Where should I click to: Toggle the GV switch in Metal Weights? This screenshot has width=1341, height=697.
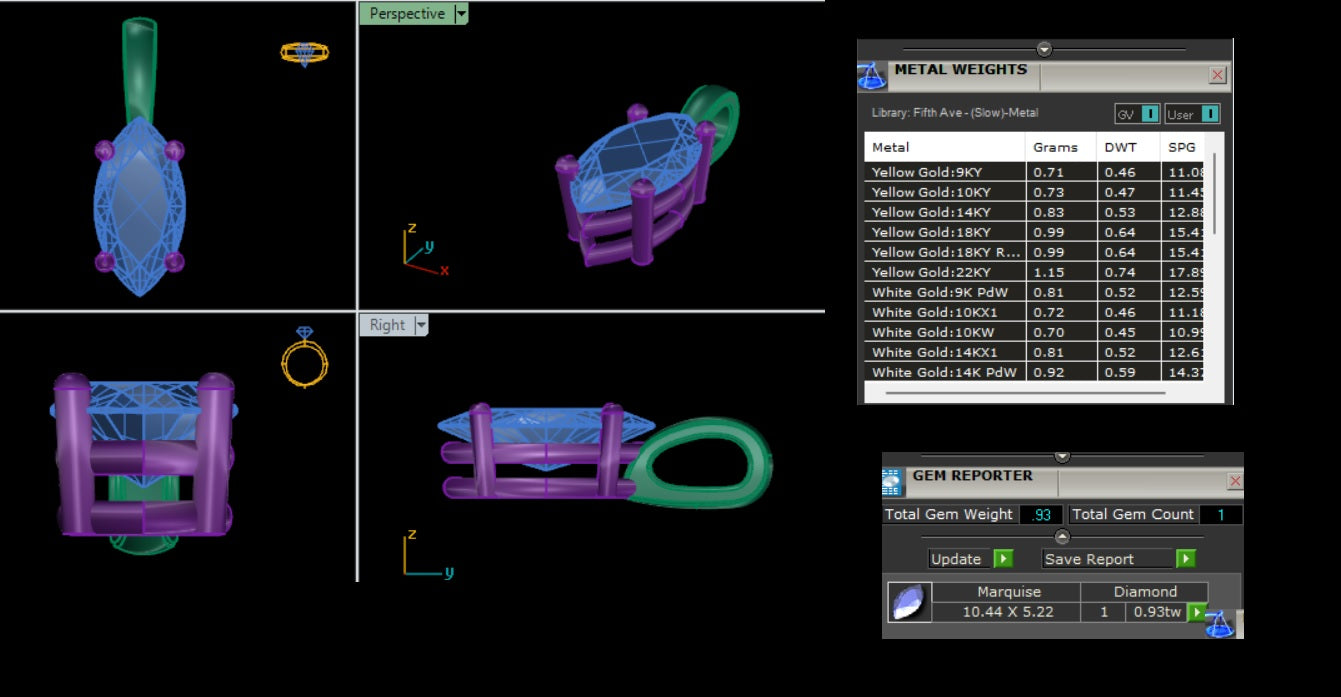pos(1150,114)
